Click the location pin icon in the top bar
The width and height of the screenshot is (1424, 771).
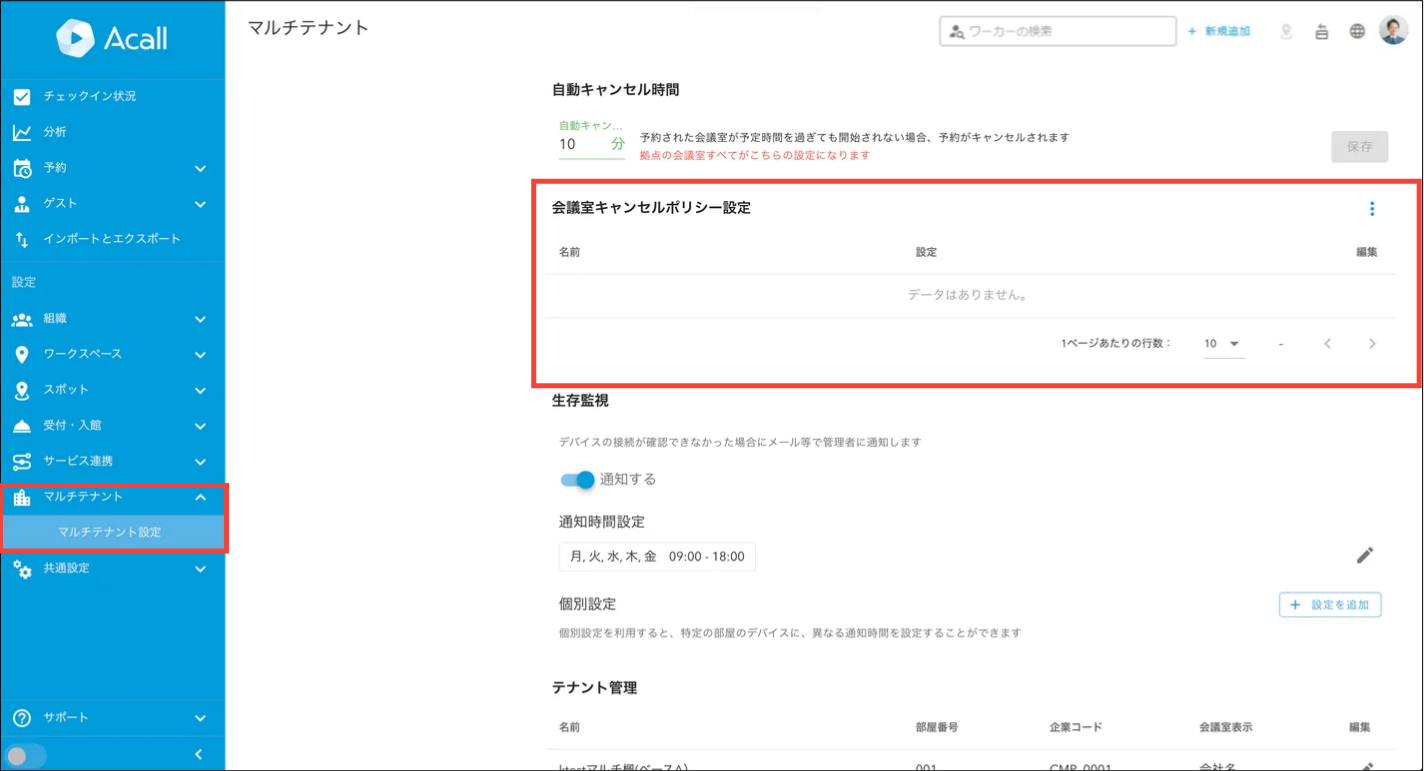(1286, 31)
